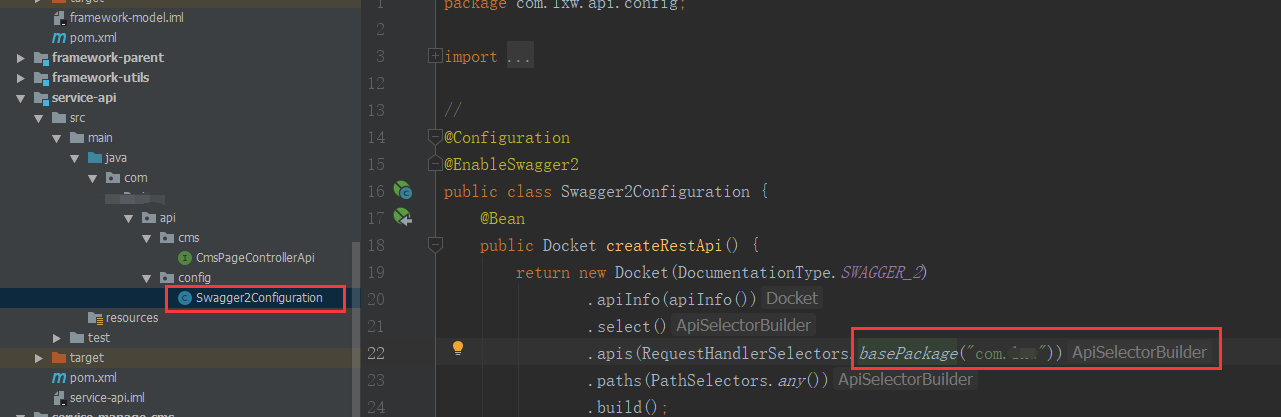The image size is (1281, 417).
Task: Click ApiSelectorBuilder hint after .paths line
Action: (x=906, y=379)
